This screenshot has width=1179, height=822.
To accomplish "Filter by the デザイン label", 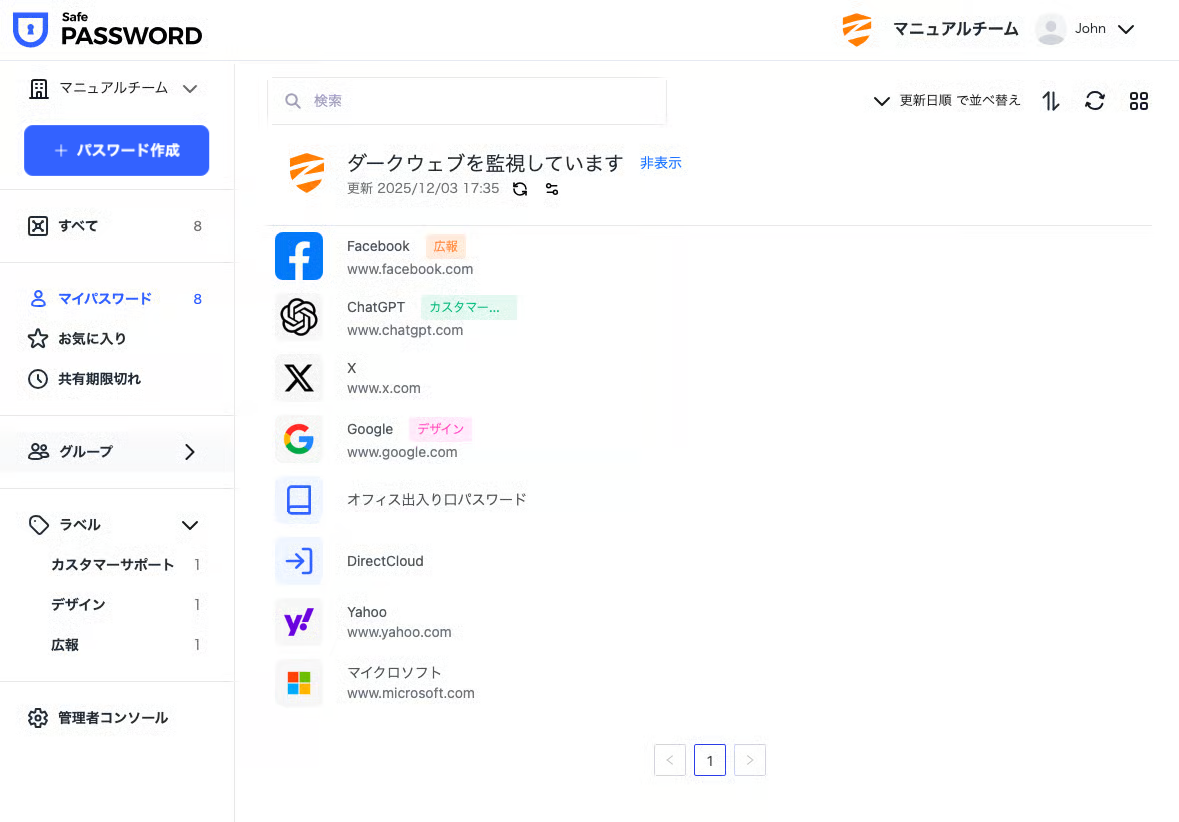I will 78,605.
